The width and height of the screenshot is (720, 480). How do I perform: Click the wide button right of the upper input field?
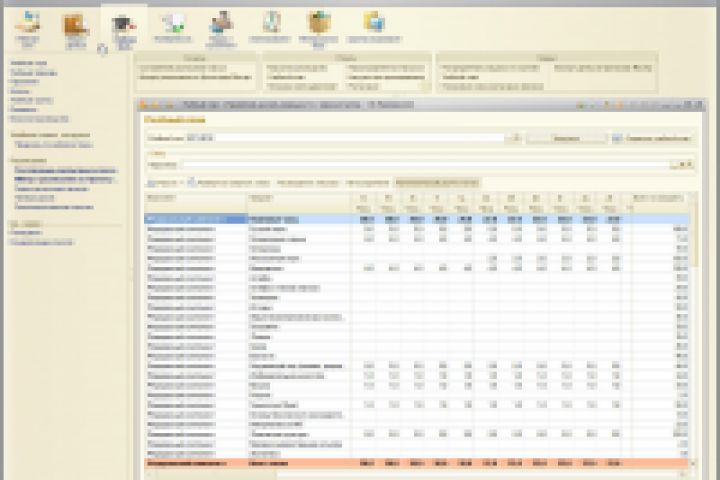pyautogui.click(x=566, y=138)
